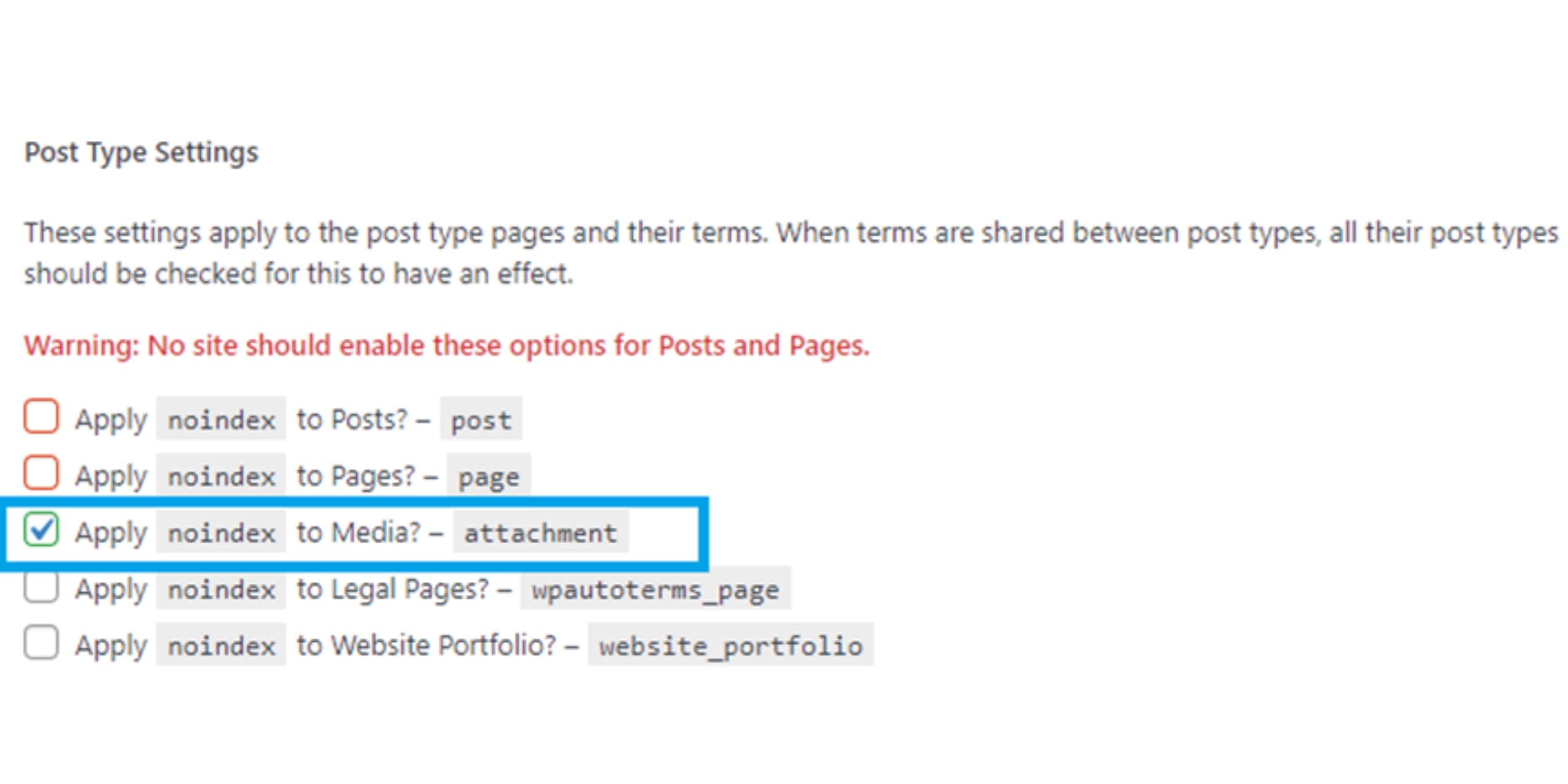Click highlighted blue border on Media checkbox
This screenshot has height=784, width=1568.
[x=41, y=531]
